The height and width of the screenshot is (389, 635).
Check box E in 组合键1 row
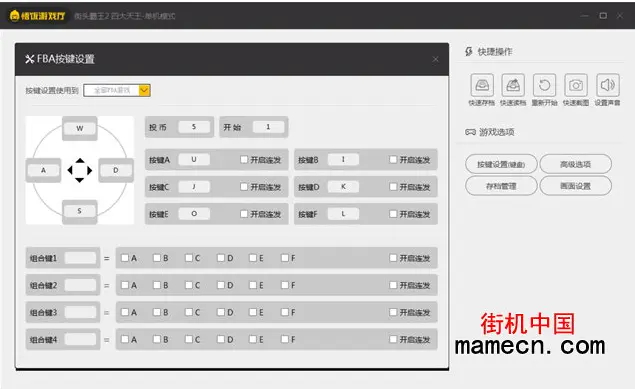[x=253, y=258]
